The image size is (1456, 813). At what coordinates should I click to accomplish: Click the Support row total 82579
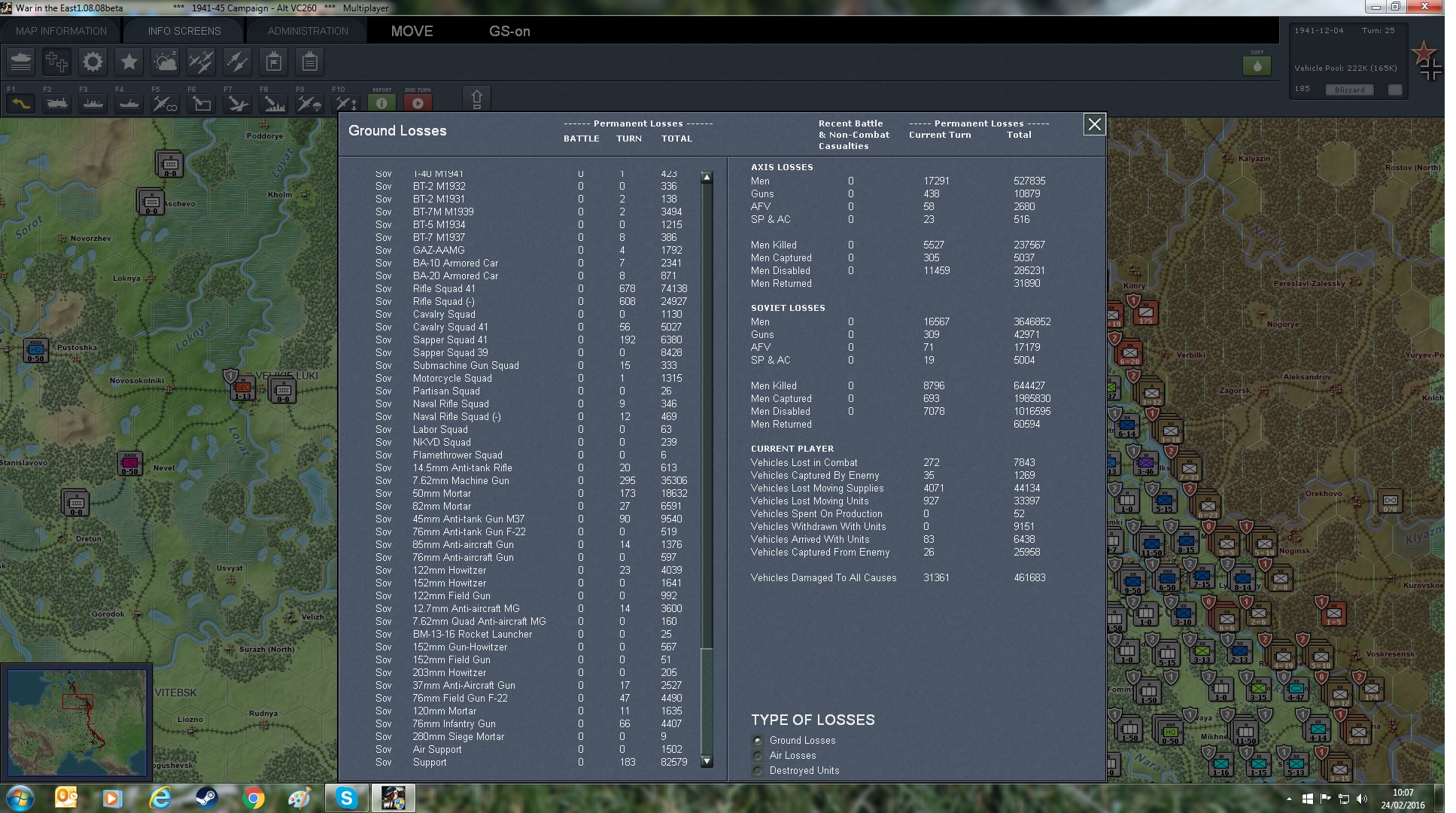(x=674, y=762)
